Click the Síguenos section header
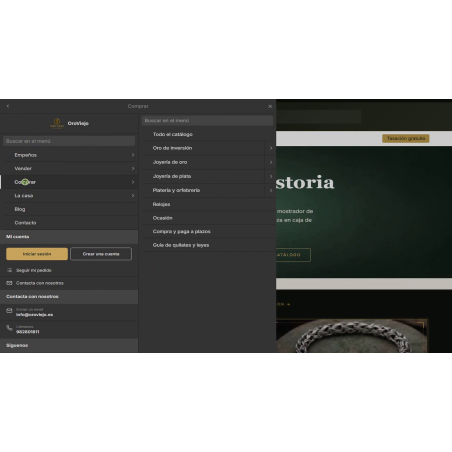452x452 pixels. click(69, 345)
